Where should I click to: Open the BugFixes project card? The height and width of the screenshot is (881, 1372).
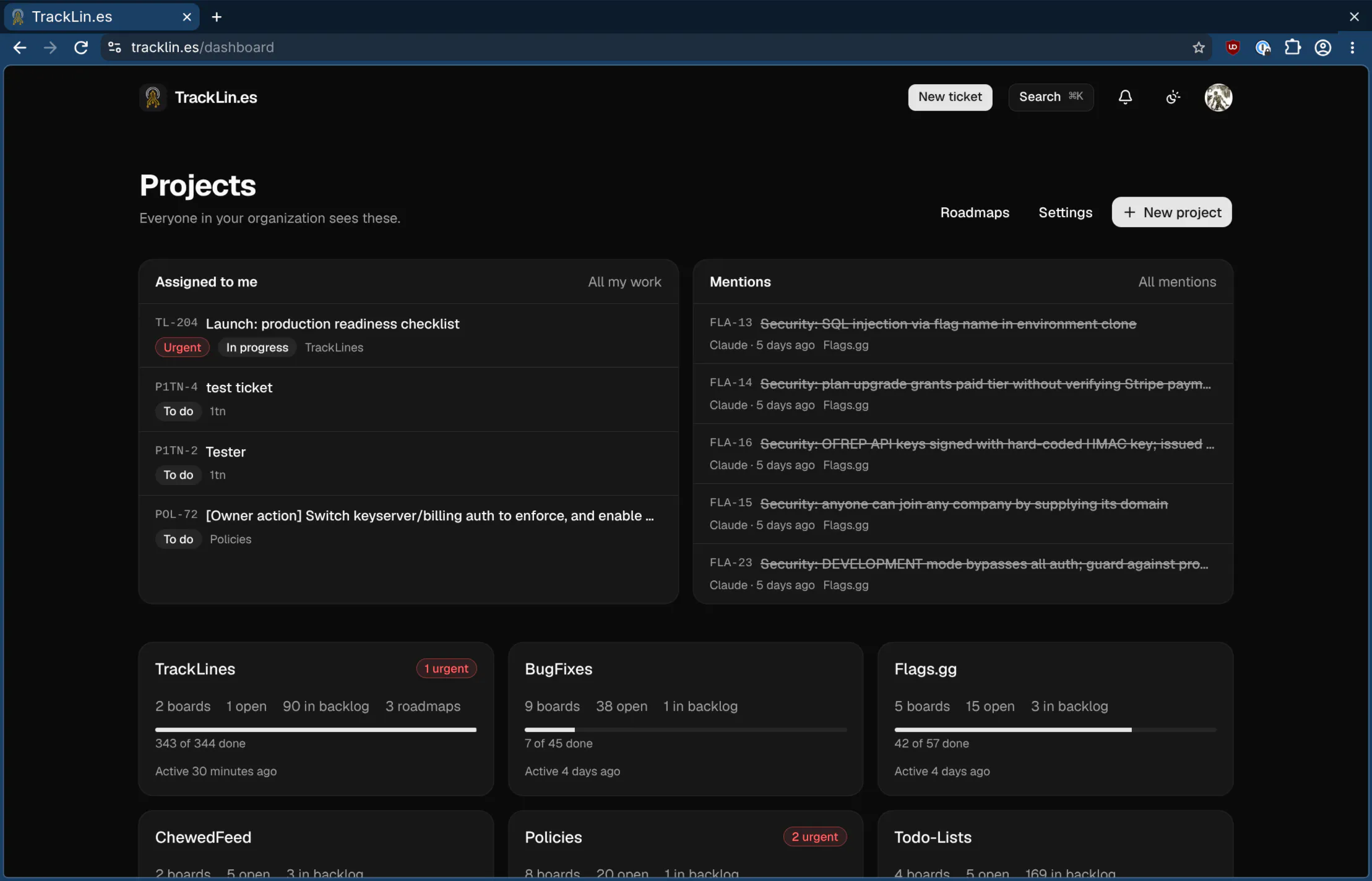(685, 718)
